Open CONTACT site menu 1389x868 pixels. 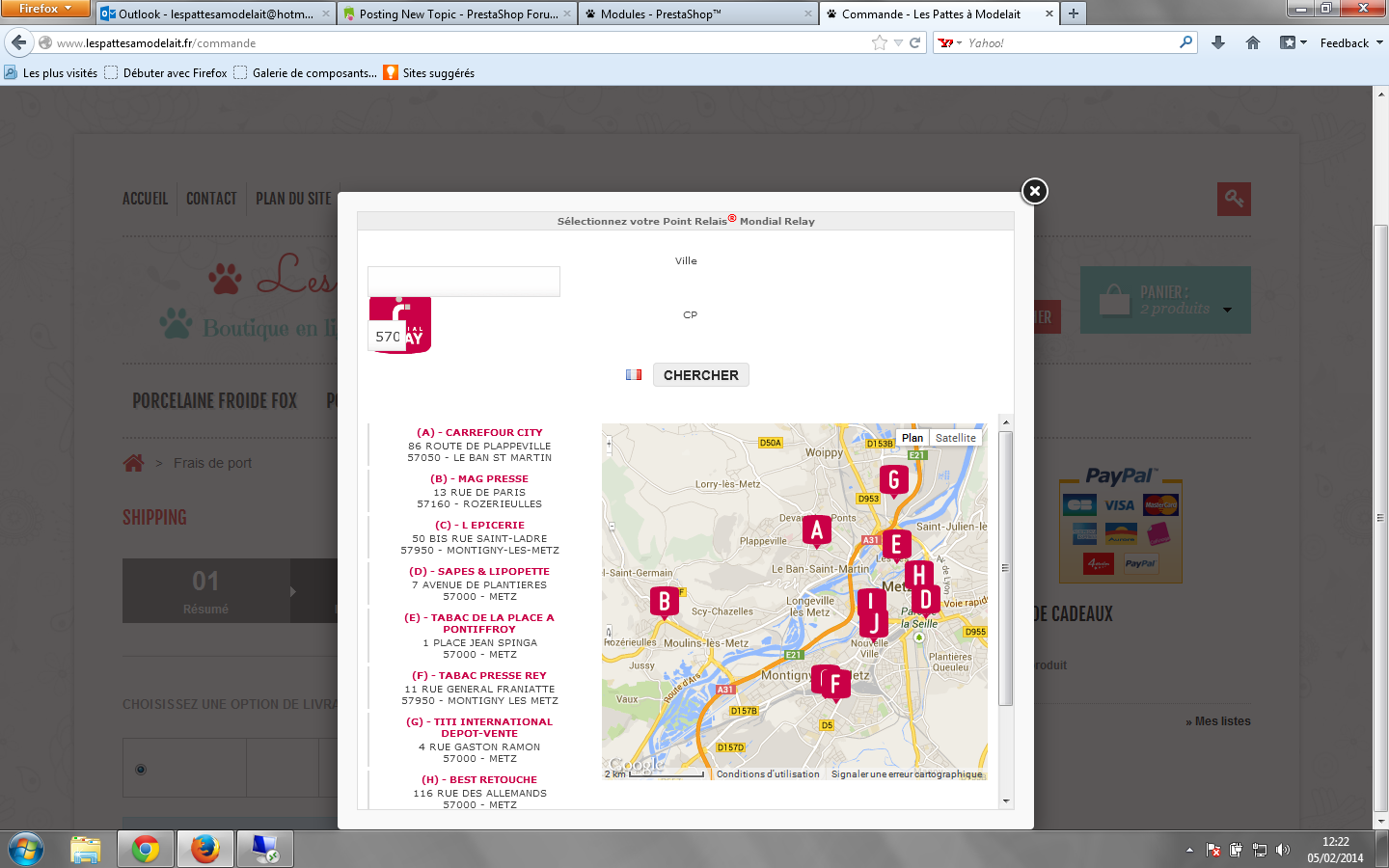pyautogui.click(x=211, y=199)
